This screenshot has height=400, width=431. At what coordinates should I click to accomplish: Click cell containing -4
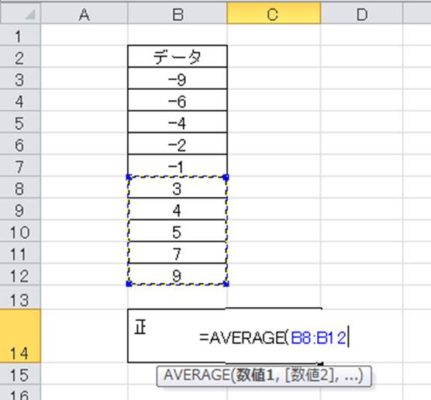(177, 122)
